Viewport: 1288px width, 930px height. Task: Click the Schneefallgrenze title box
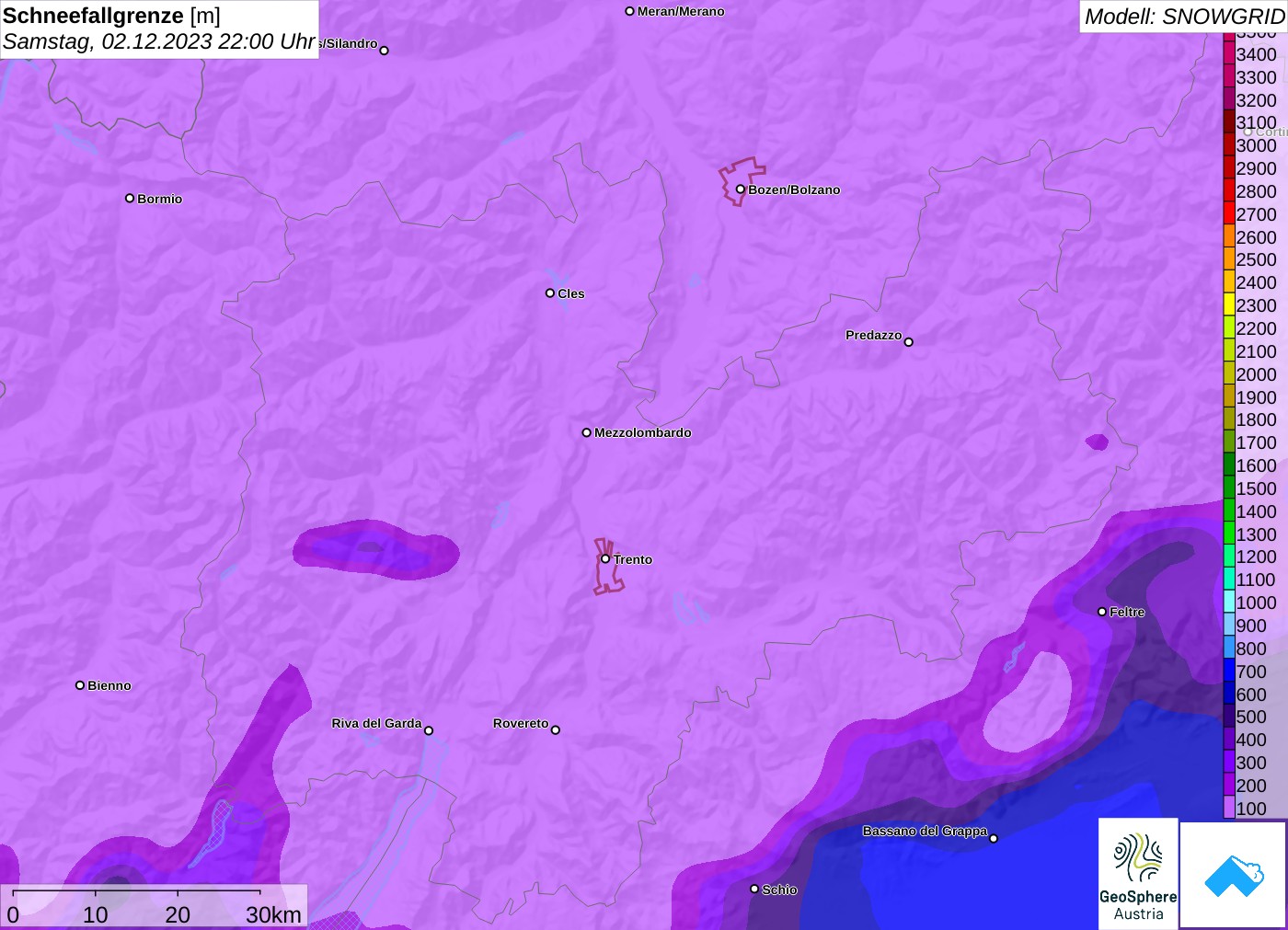tap(159, 29)
